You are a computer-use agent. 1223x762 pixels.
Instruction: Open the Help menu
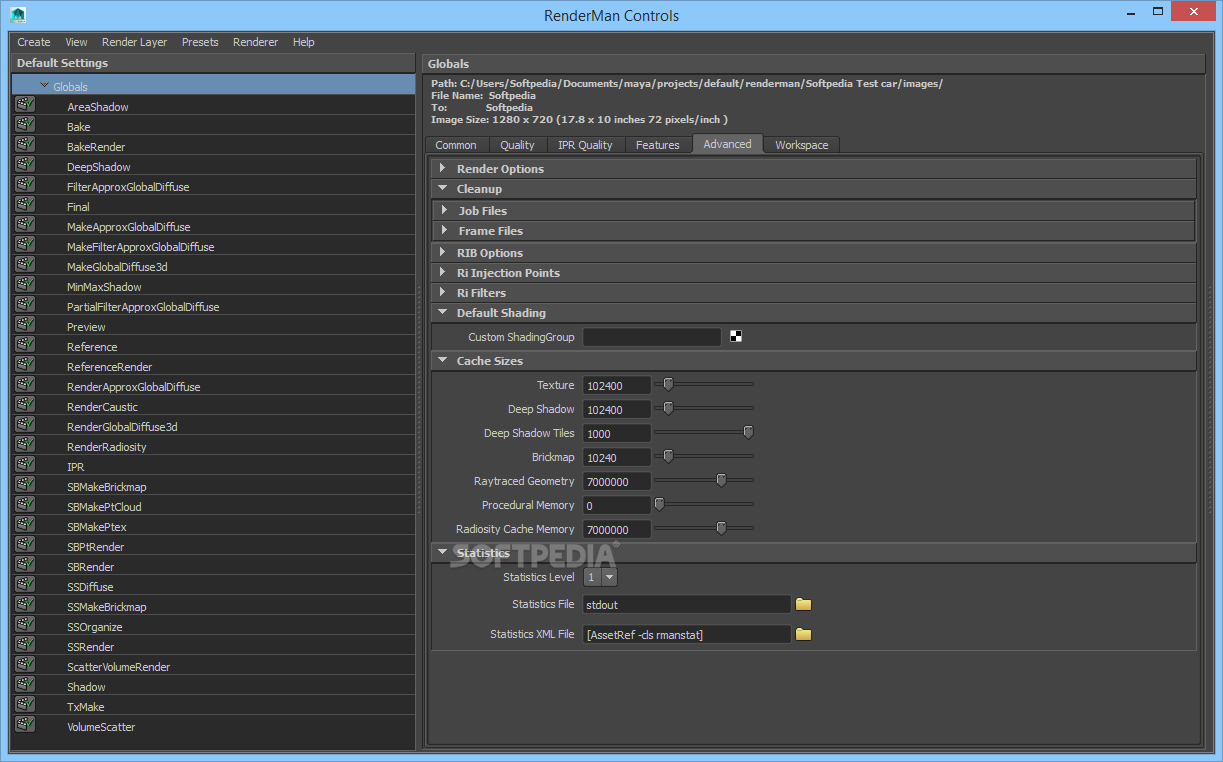point(304,42)
